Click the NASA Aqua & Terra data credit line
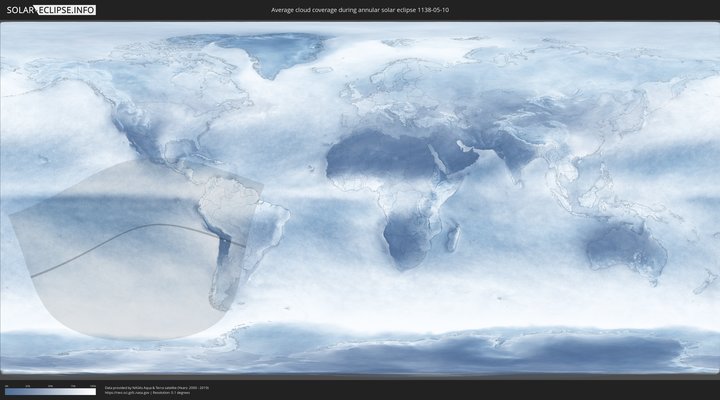 pos(157,388)
